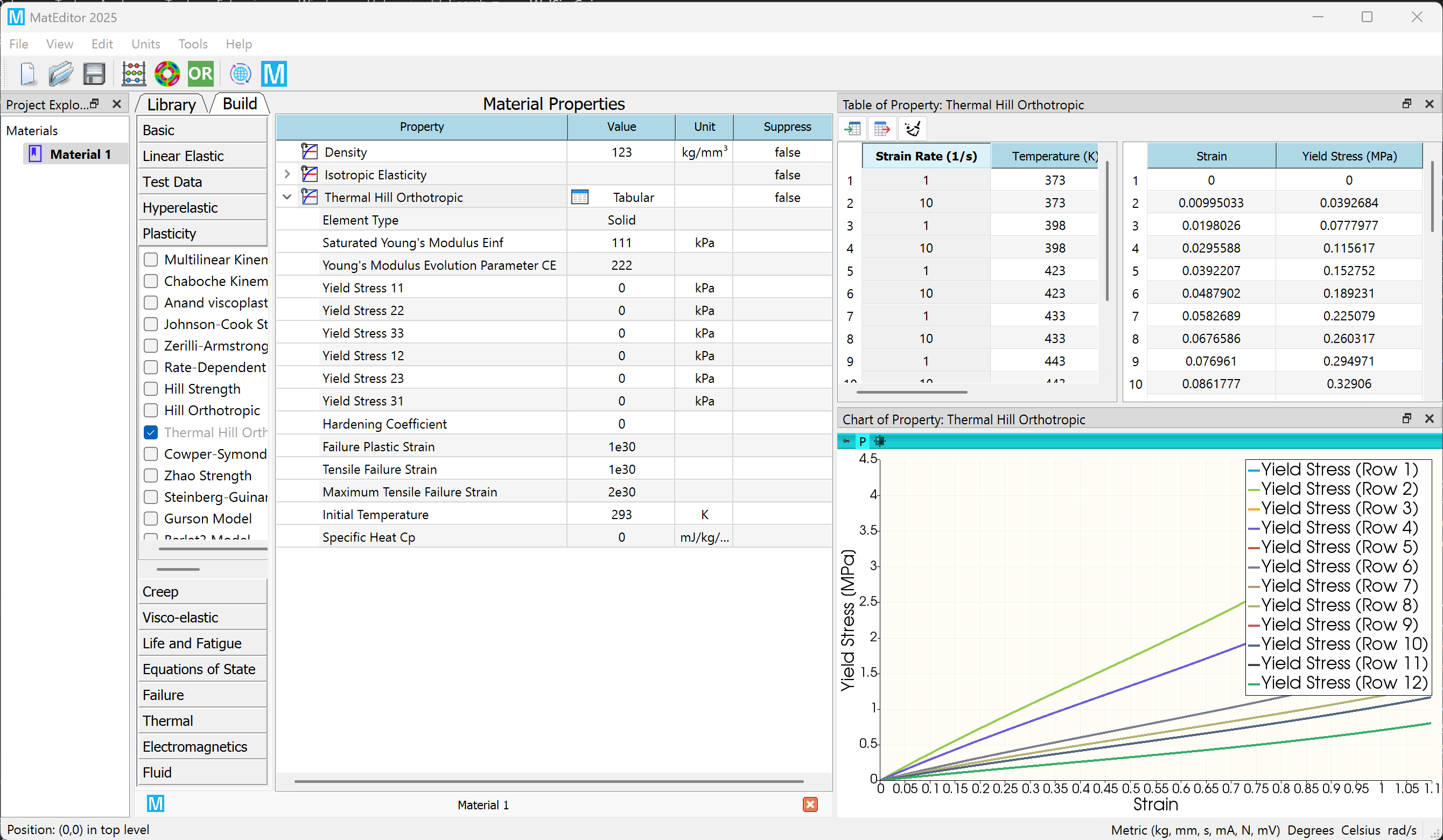1443x840 pixels.
Task: Collapse the Thermal Hill Orthotropic property row
Action: pos(288,197)
